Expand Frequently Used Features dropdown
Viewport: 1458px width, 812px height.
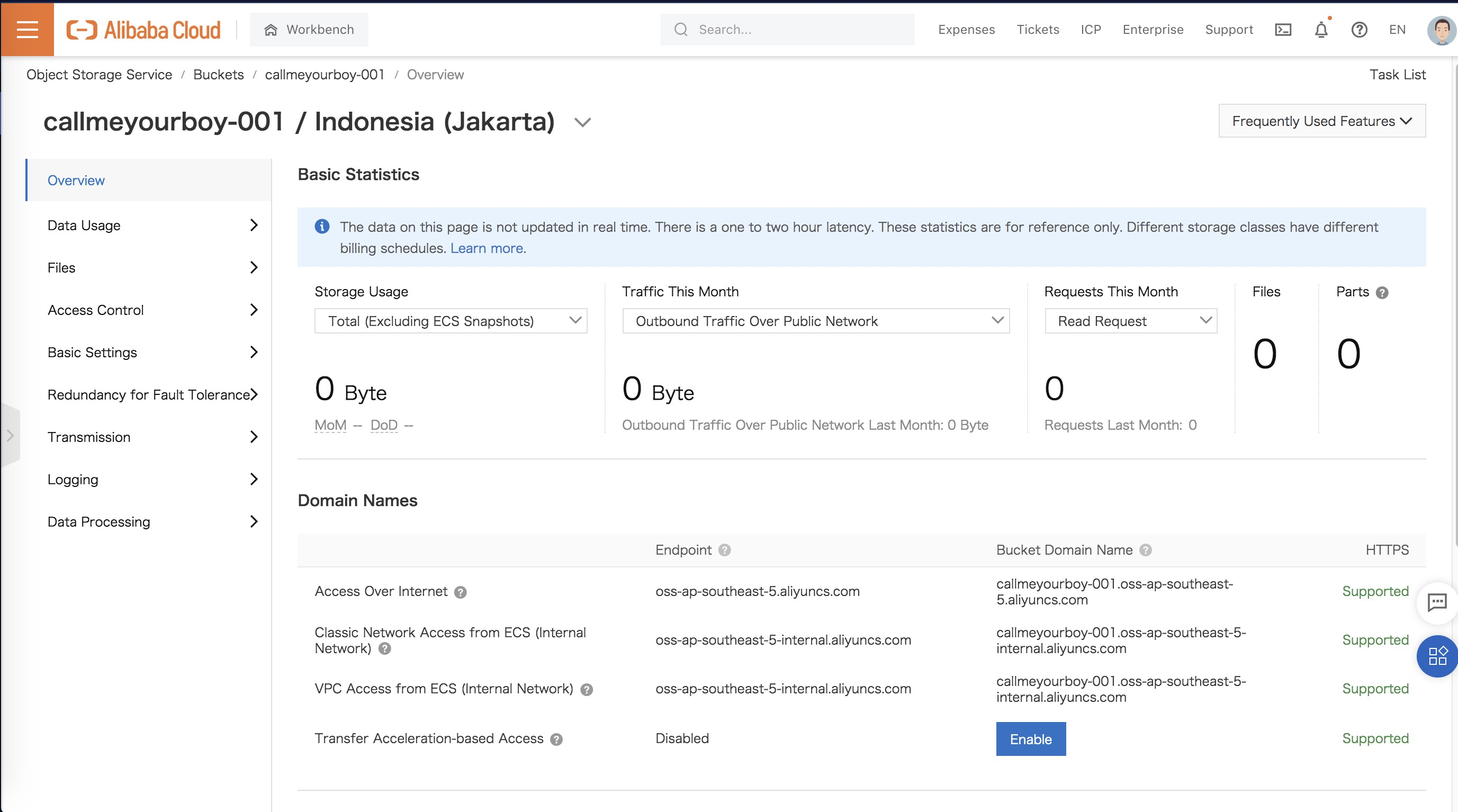pyautogui.click(x=1321, y=121)
